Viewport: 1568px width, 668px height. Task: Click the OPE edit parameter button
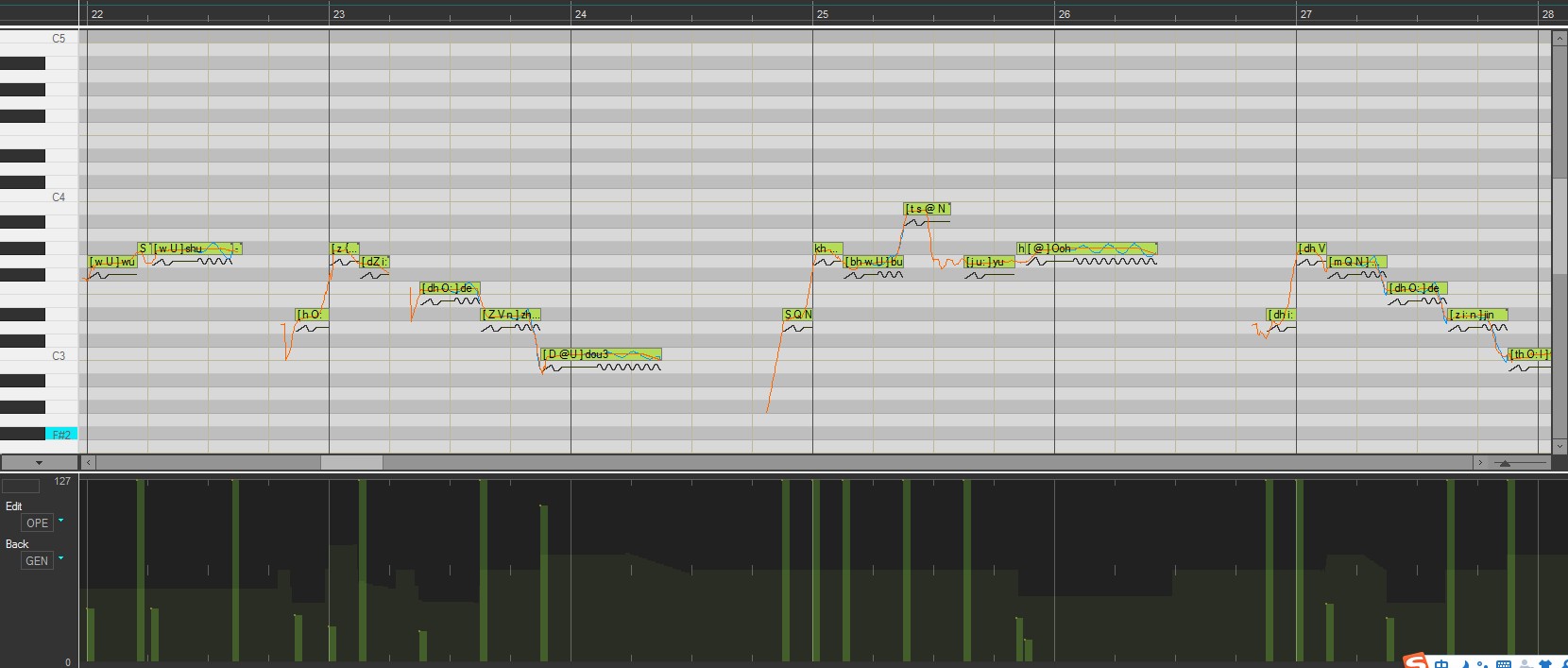coord(37,522)
